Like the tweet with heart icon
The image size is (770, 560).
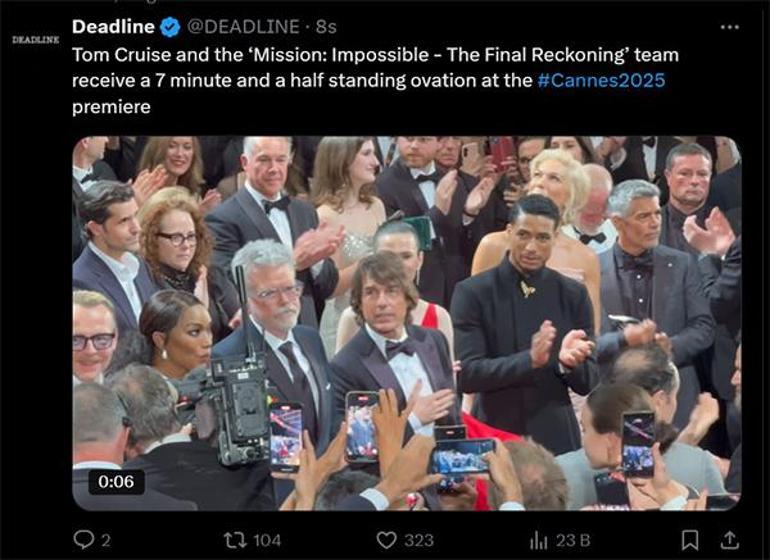387,540
